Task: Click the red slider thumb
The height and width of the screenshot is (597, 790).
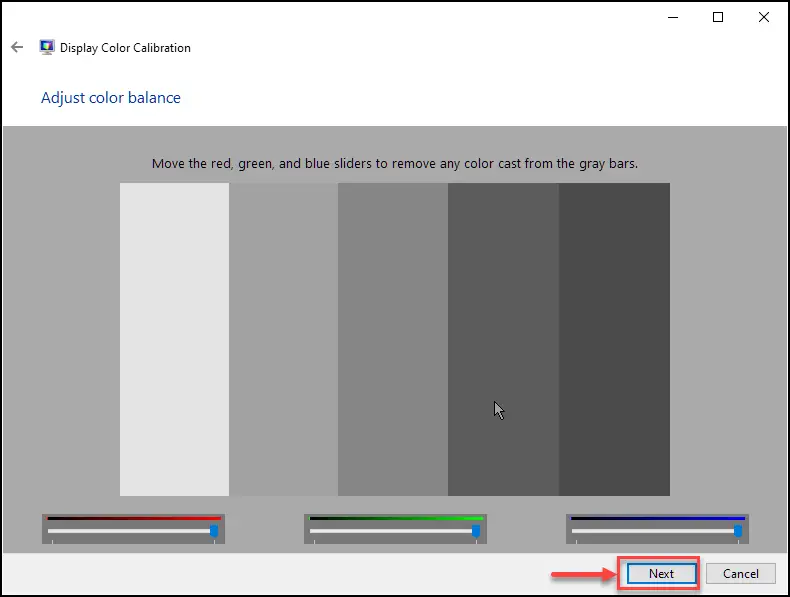Action: (214, 531)
